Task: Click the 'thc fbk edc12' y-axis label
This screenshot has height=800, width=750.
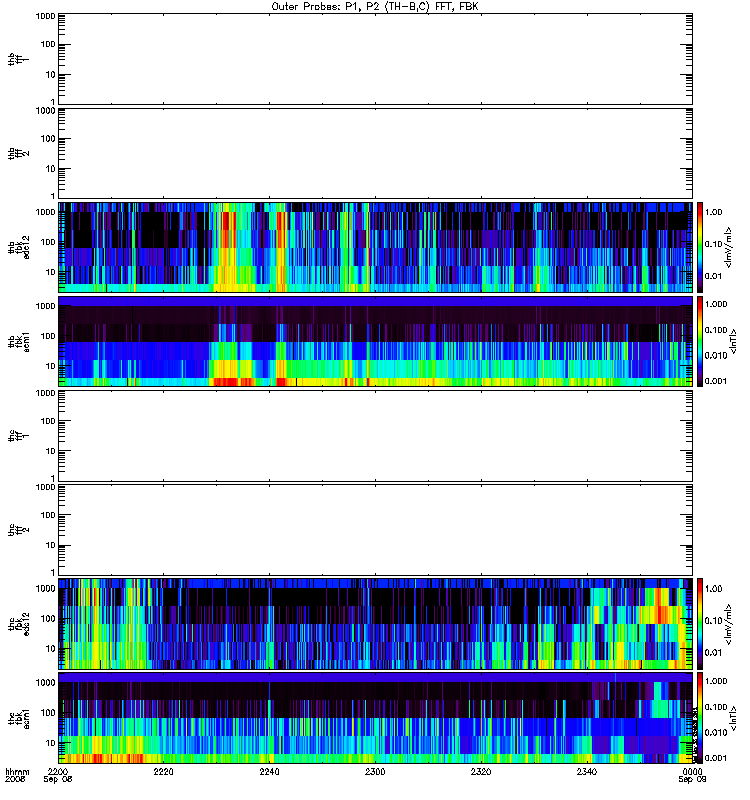Action: coord(18,624)
